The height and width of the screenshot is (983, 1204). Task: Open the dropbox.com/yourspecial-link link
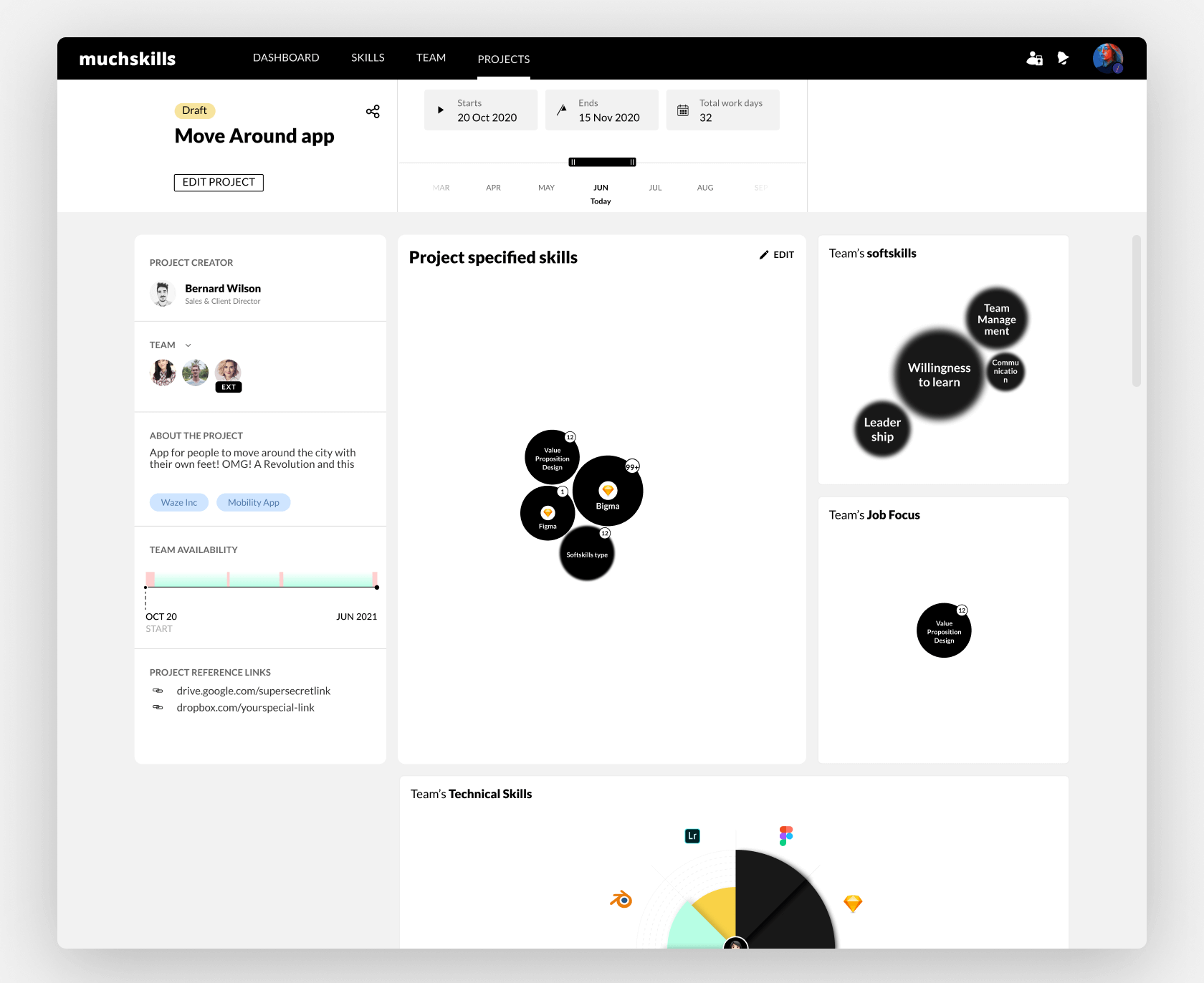(246, 707)
